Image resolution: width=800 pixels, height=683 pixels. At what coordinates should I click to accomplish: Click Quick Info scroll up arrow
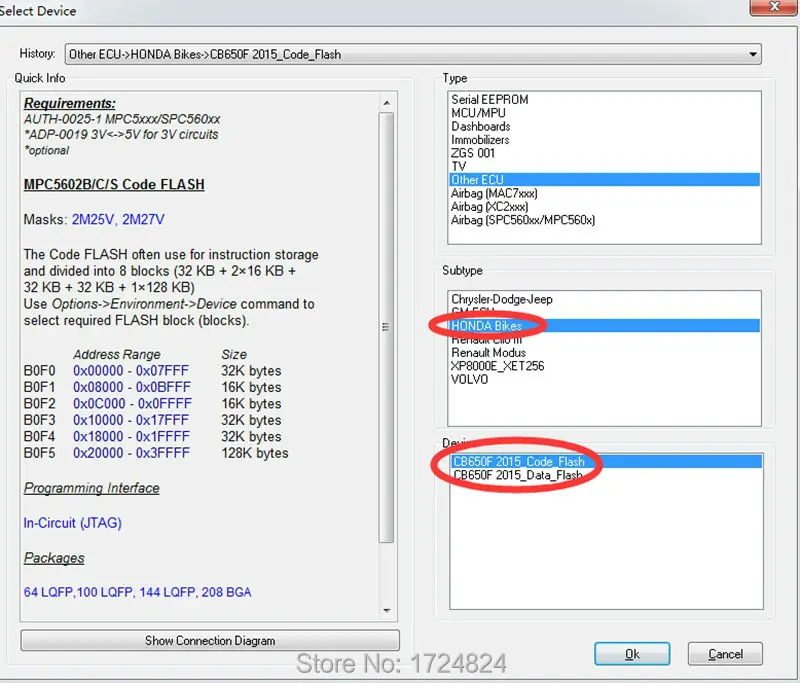click(387, 103)
